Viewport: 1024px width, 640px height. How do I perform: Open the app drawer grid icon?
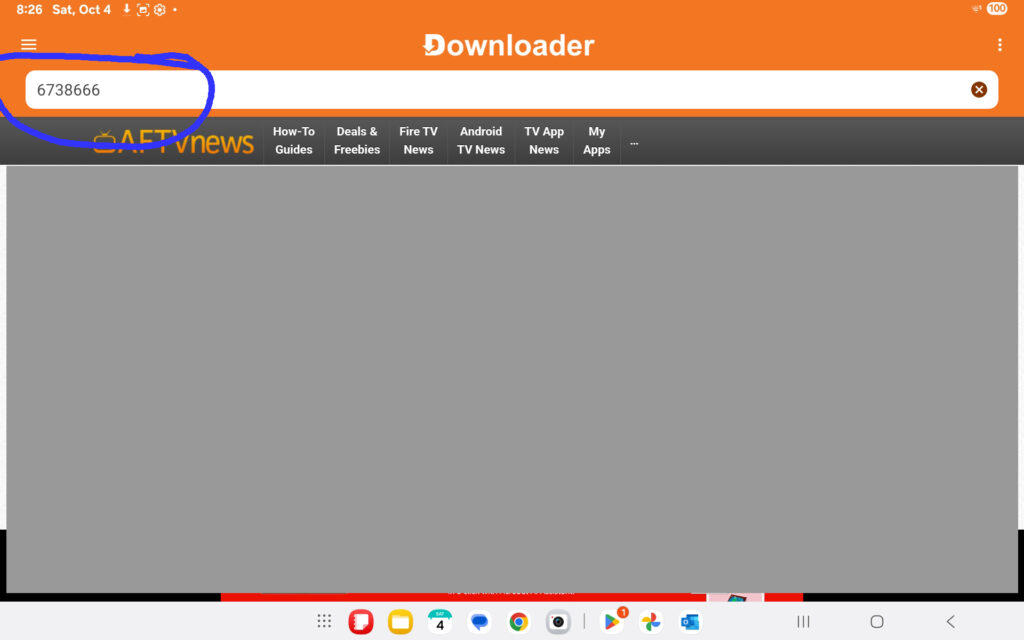pyautogui.click(x=324, y=621)
